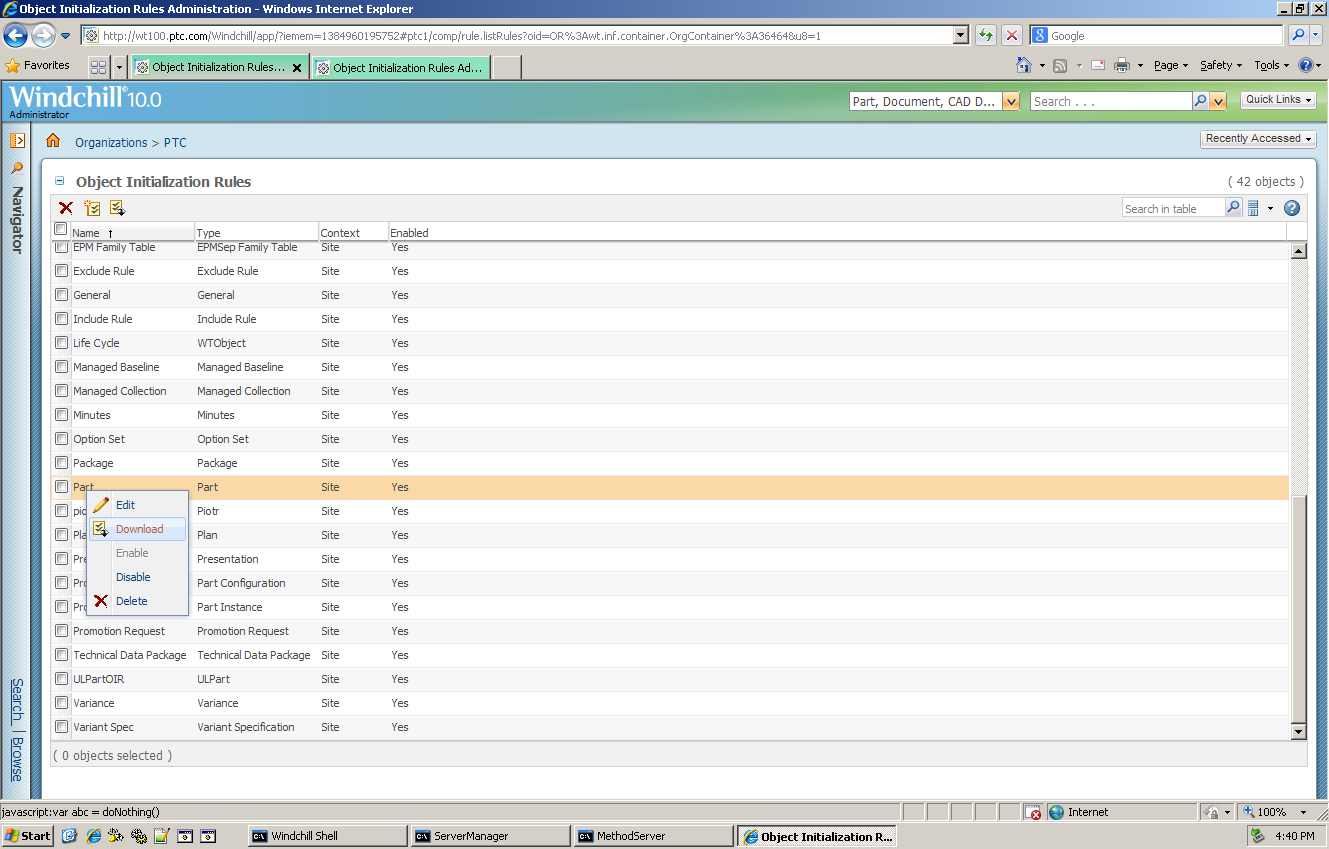Open the search type dropdown arrow beside Part, Document
Viewport: 1329px width, 849px height.
[x=1011, y=101]
